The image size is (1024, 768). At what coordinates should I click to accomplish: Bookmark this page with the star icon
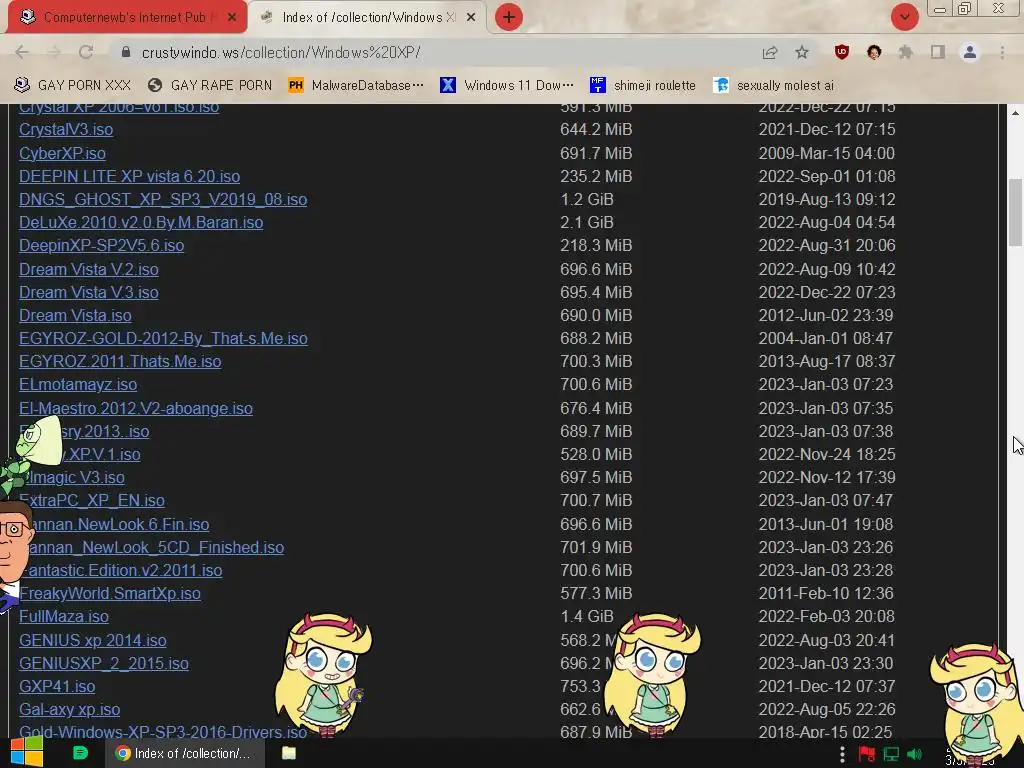802,52
